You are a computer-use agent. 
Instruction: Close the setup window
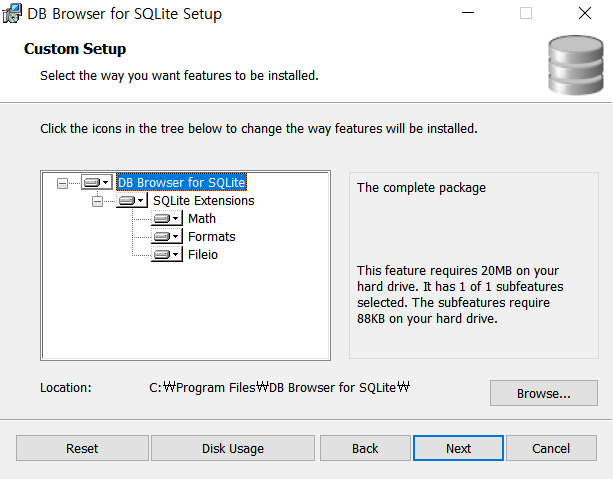(585, 13)
